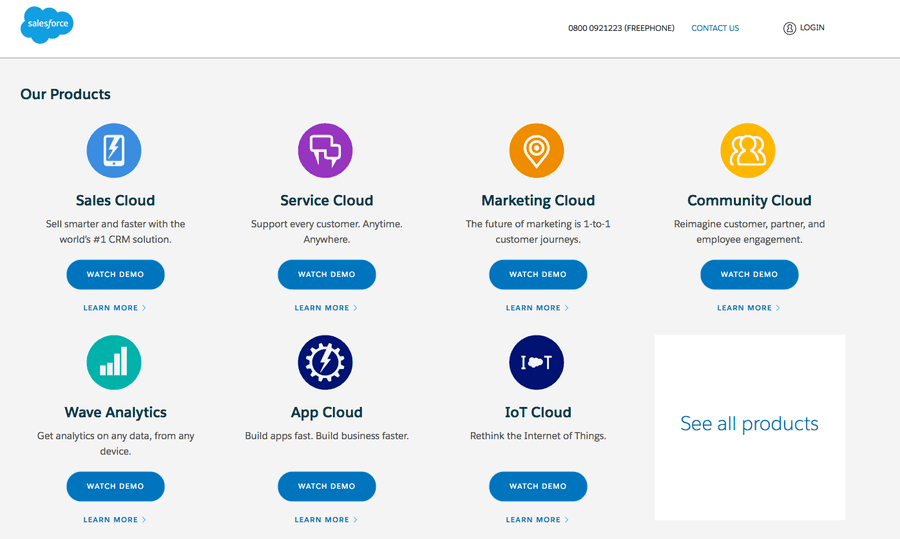
Task: Open the See all products tile
Action: coord(750,427)
